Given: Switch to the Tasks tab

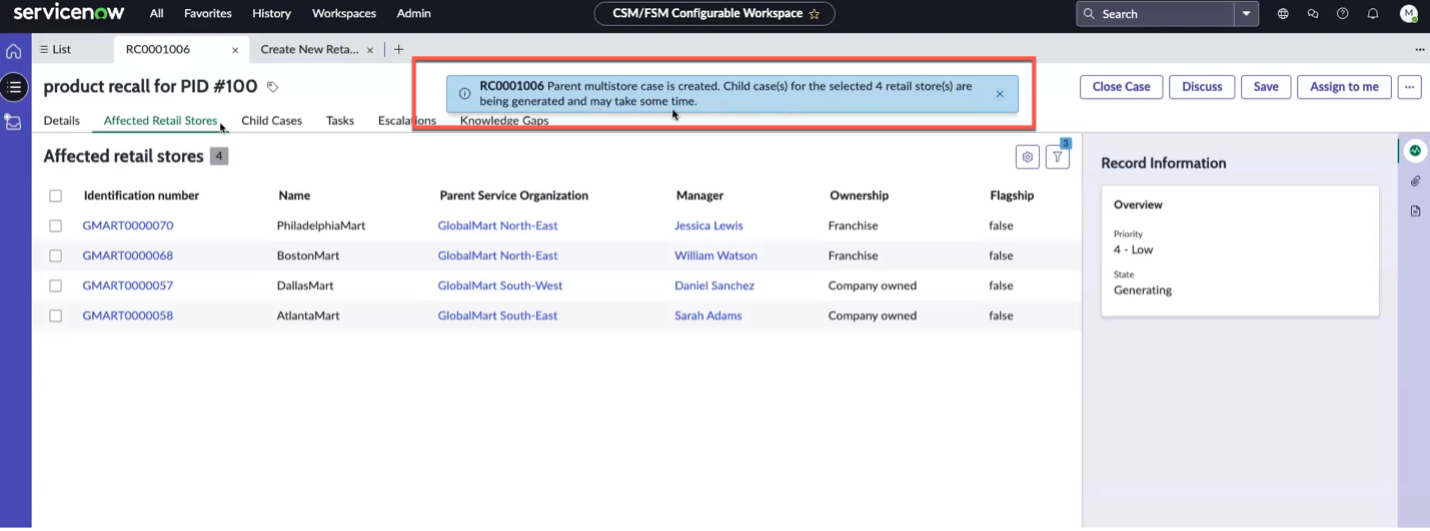Looking at the screenshot, I should [x=340, y=120].
